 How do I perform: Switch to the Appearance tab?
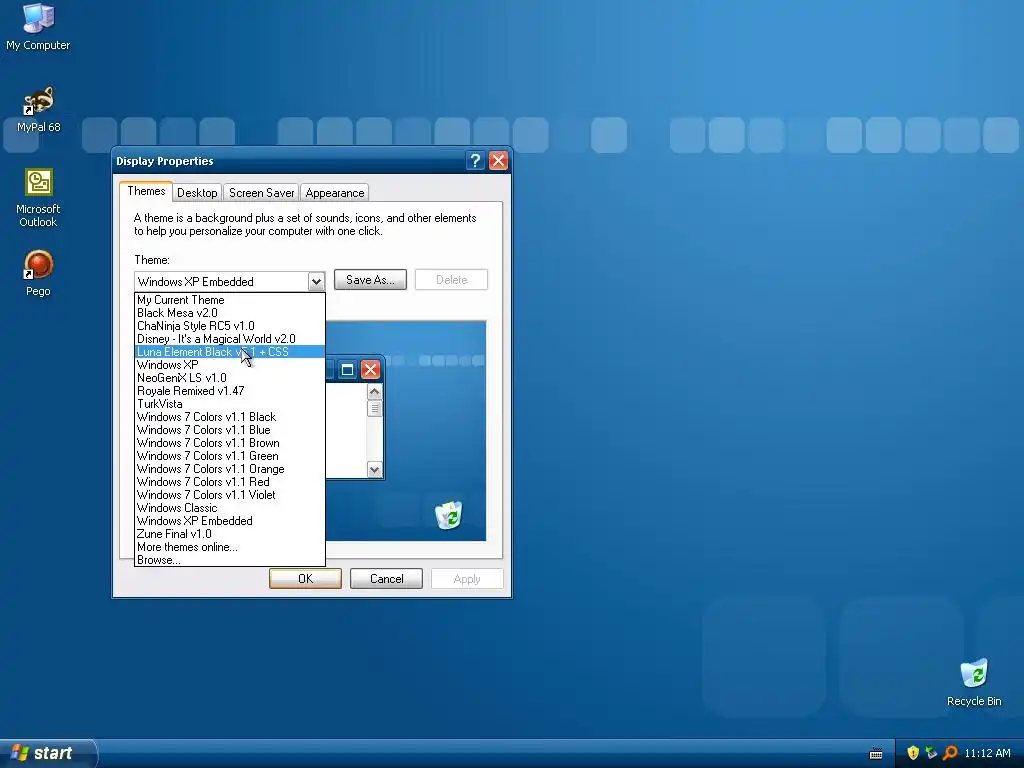click(334, 193)
